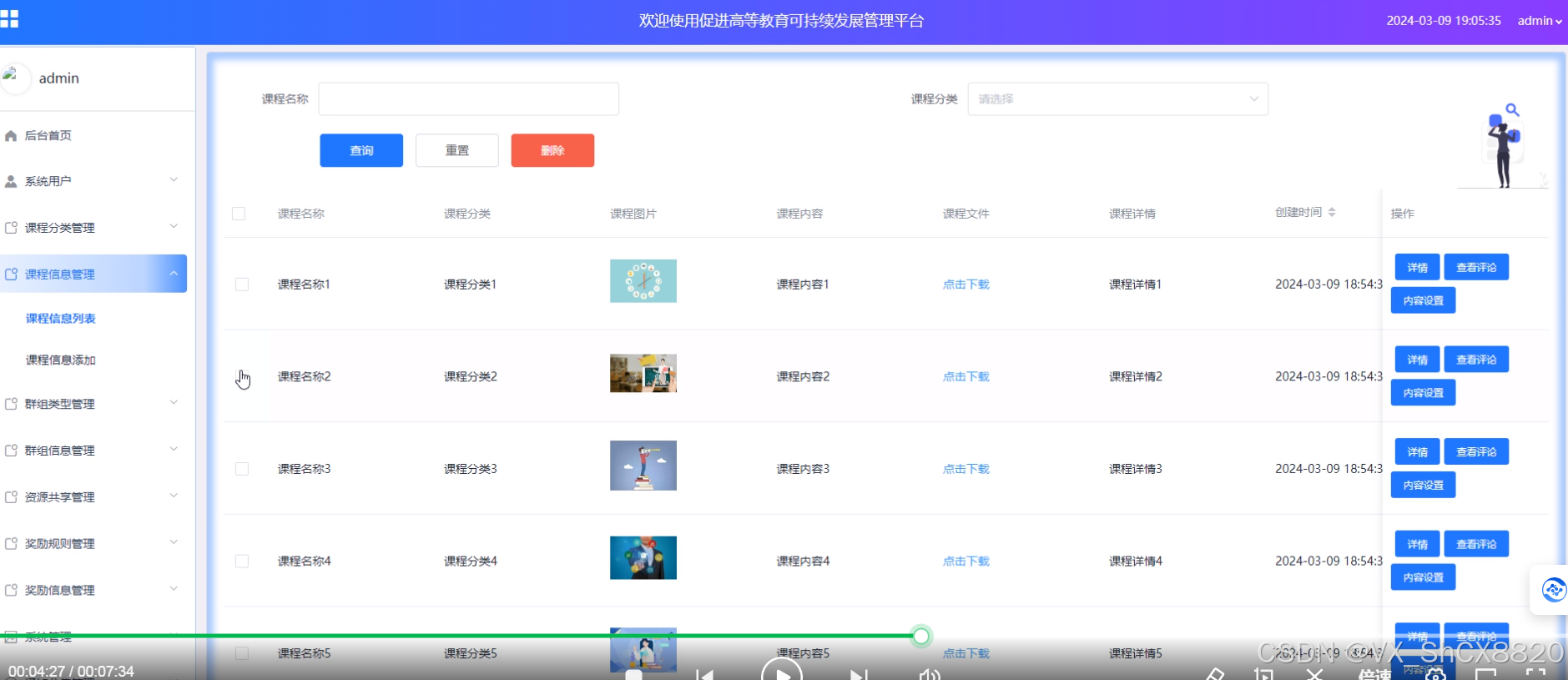Click the admin avatar image in sidebar

coord(14,77)
